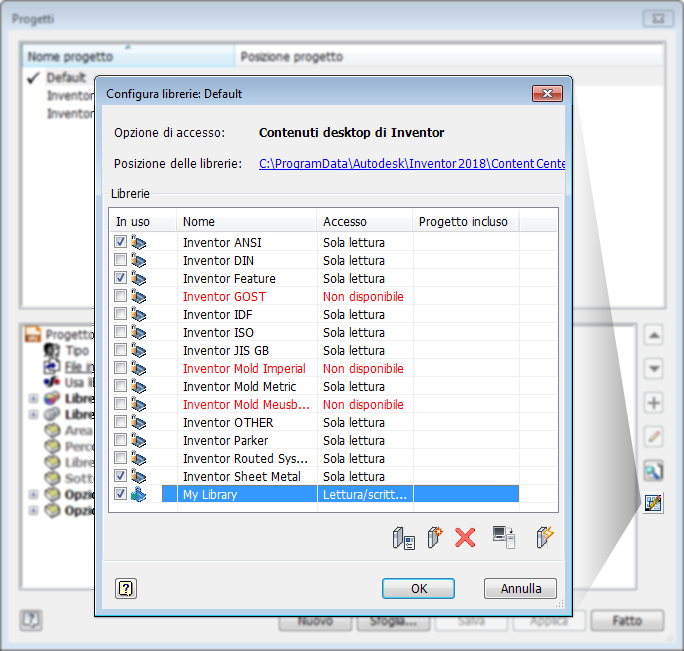Sort by the Accesso column header

click(x=365, y=221)
